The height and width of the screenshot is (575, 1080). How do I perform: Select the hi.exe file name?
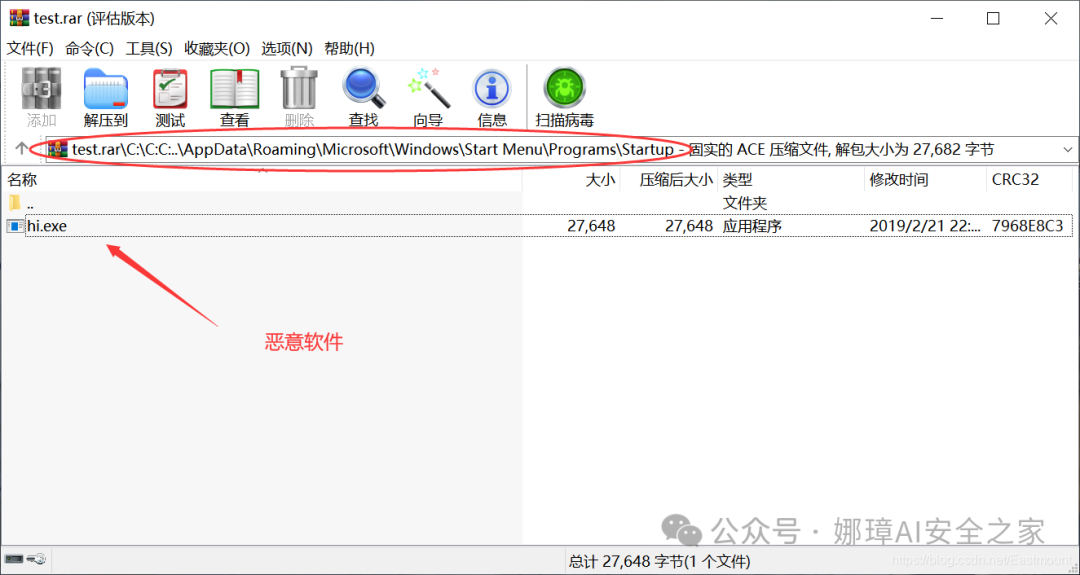(47, 226)
